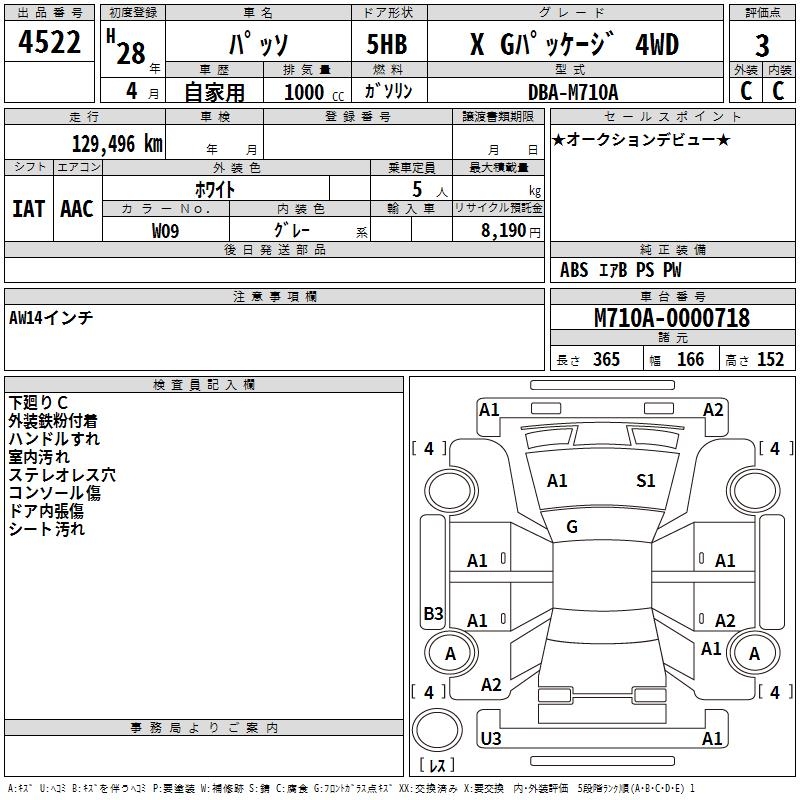
Task: Click the height value 152
Action: click(770, 359)
